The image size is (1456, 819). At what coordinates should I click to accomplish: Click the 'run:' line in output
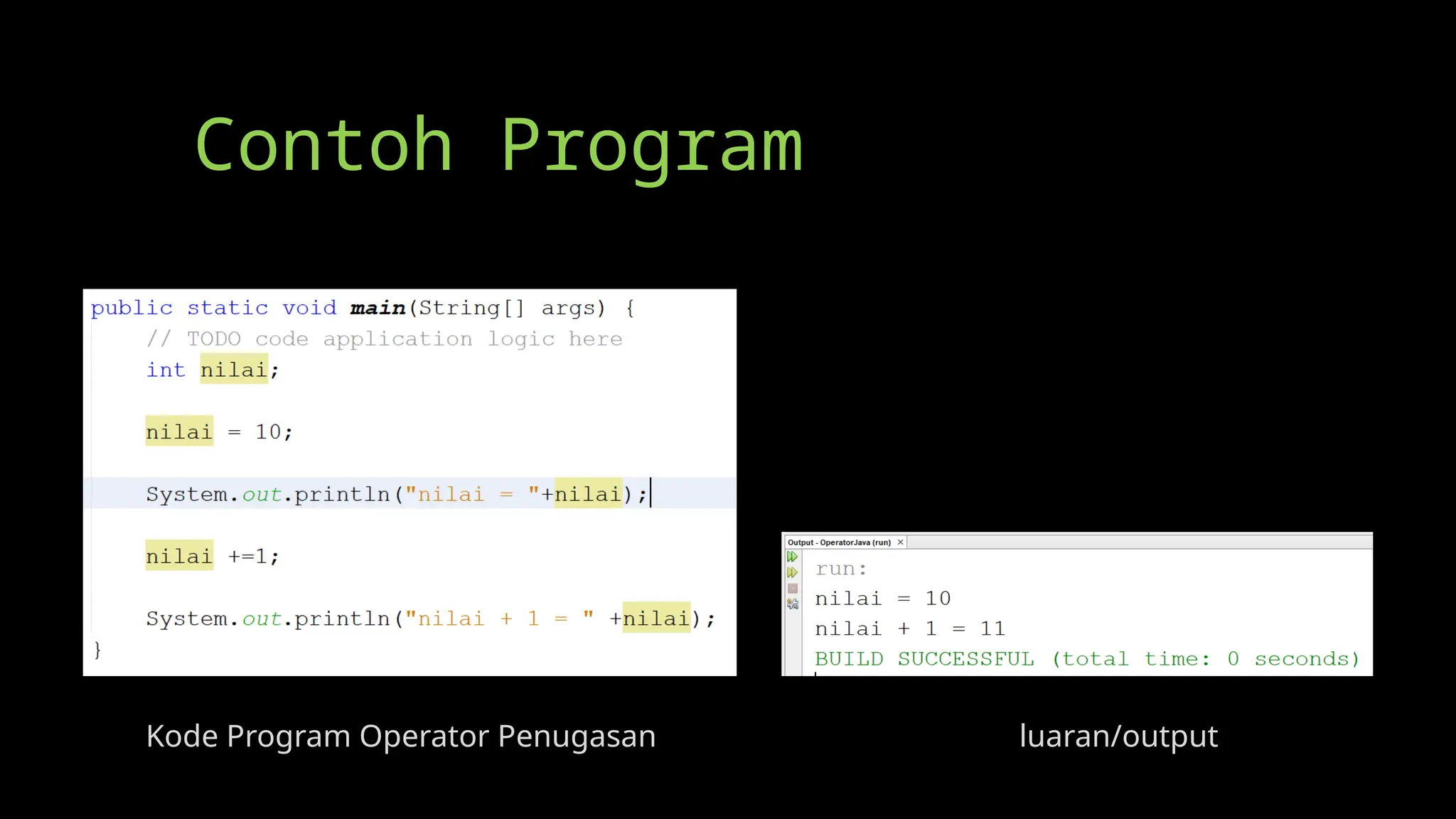(841, 569)
